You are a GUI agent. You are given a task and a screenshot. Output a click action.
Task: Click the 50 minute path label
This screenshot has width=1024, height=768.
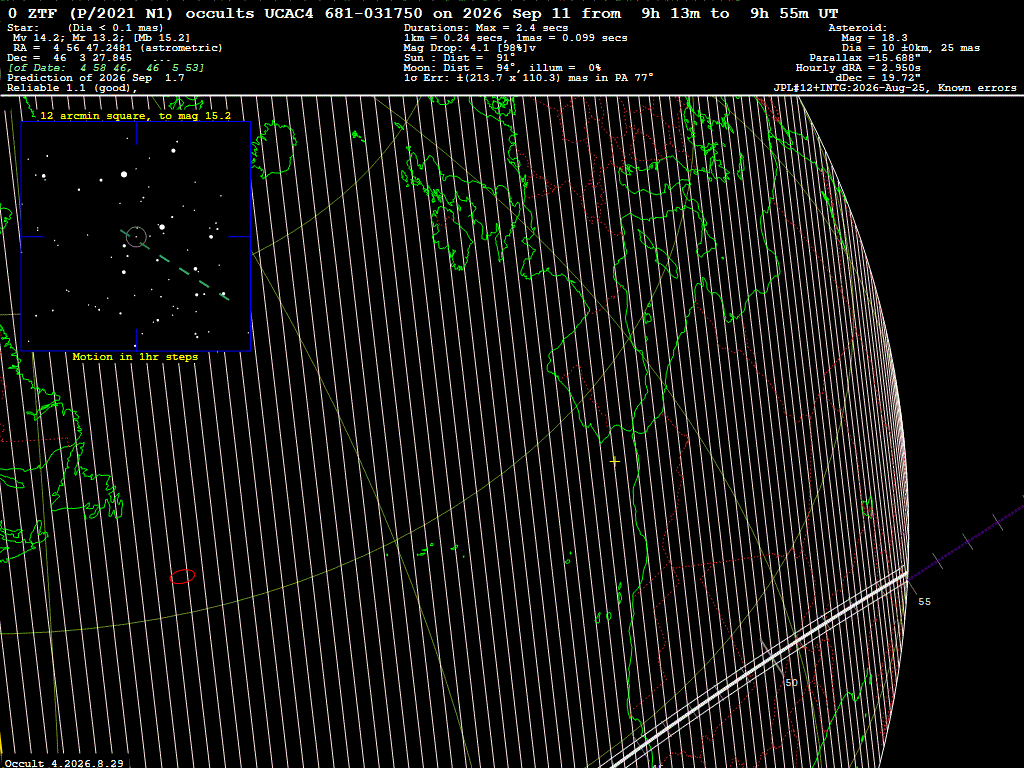(791, 682)
